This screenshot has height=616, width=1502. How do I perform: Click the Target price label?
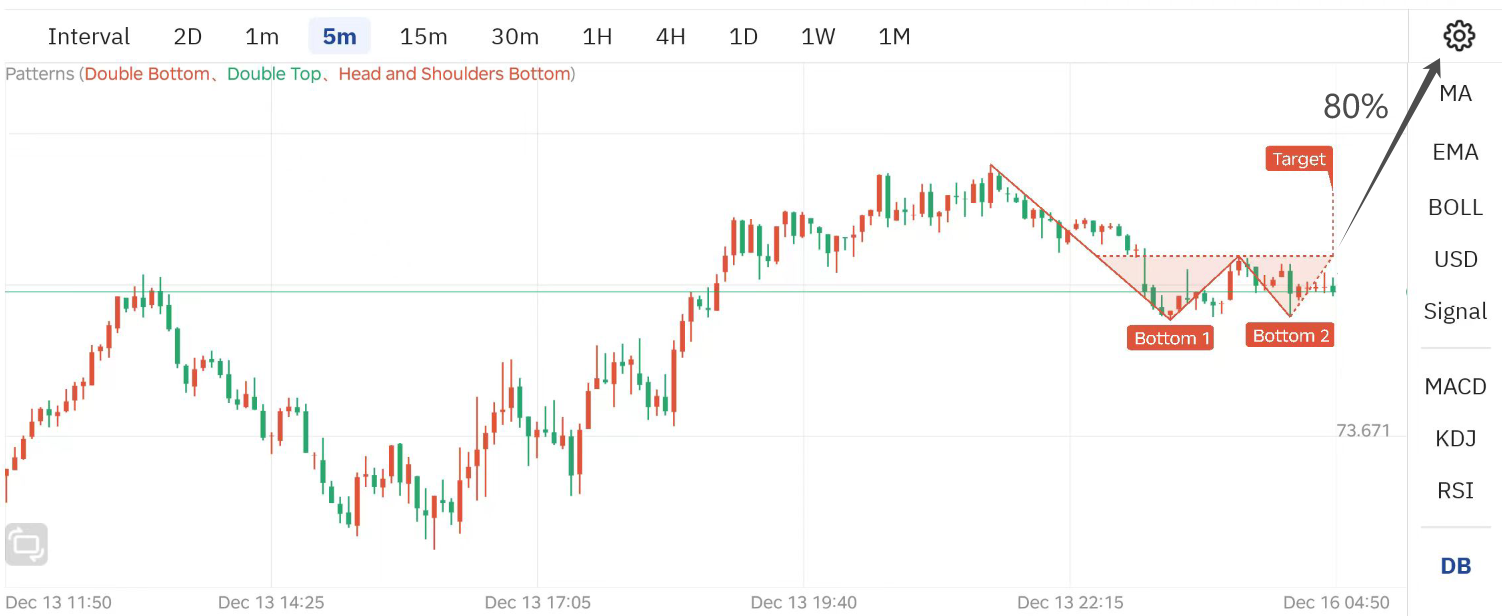coord(1298,159)
